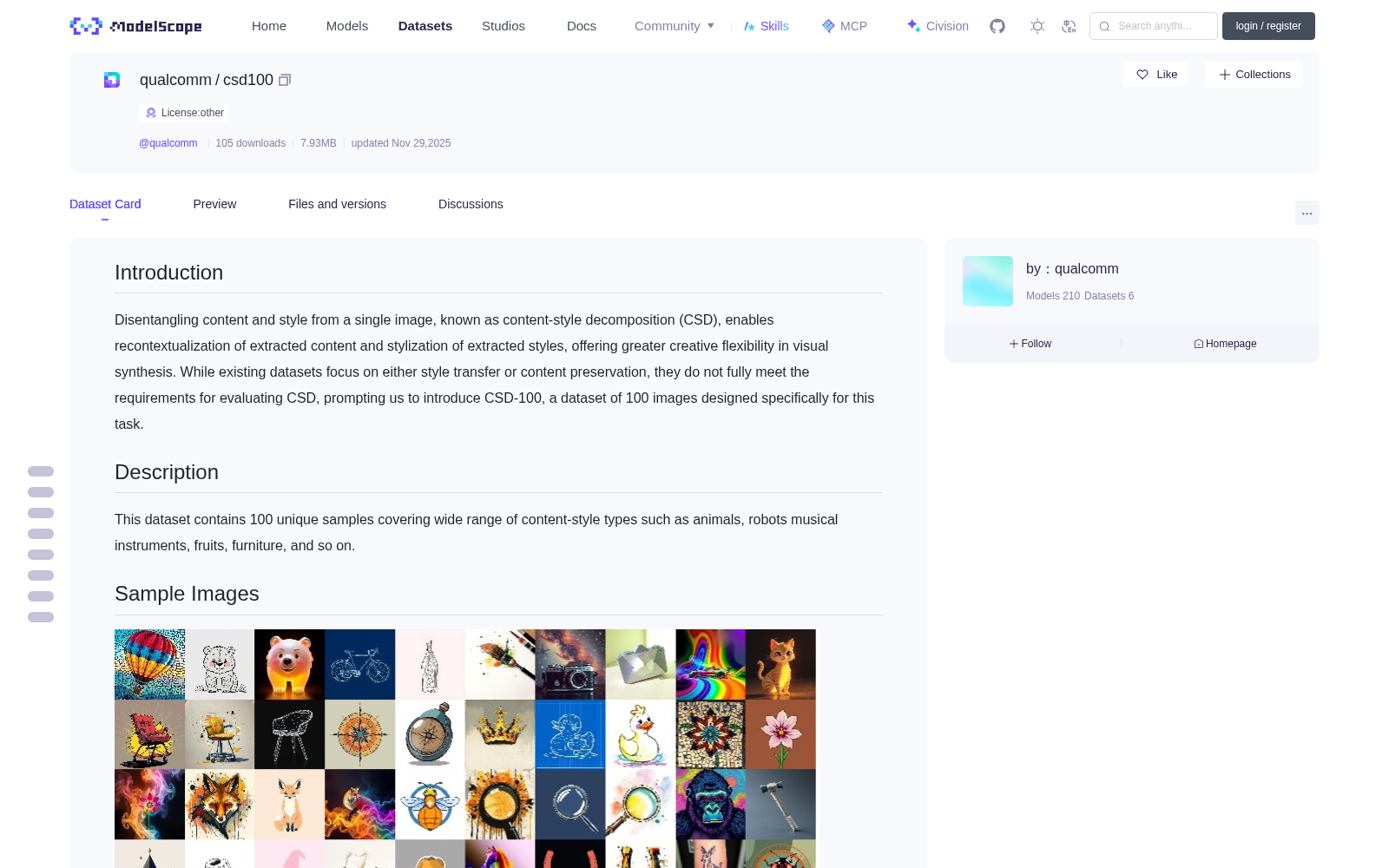Switch to Dataset Card tab
The width and height of the screenshot is (1389, 868).
point(105,204)
